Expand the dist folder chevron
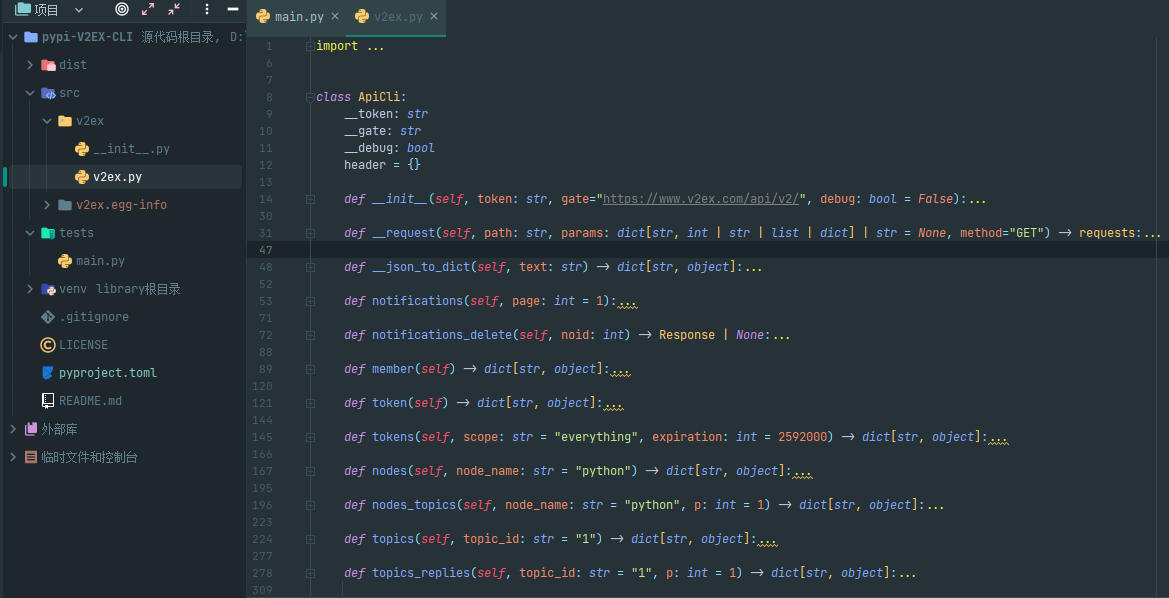The image size is (1169, 598). coord(30,65)
